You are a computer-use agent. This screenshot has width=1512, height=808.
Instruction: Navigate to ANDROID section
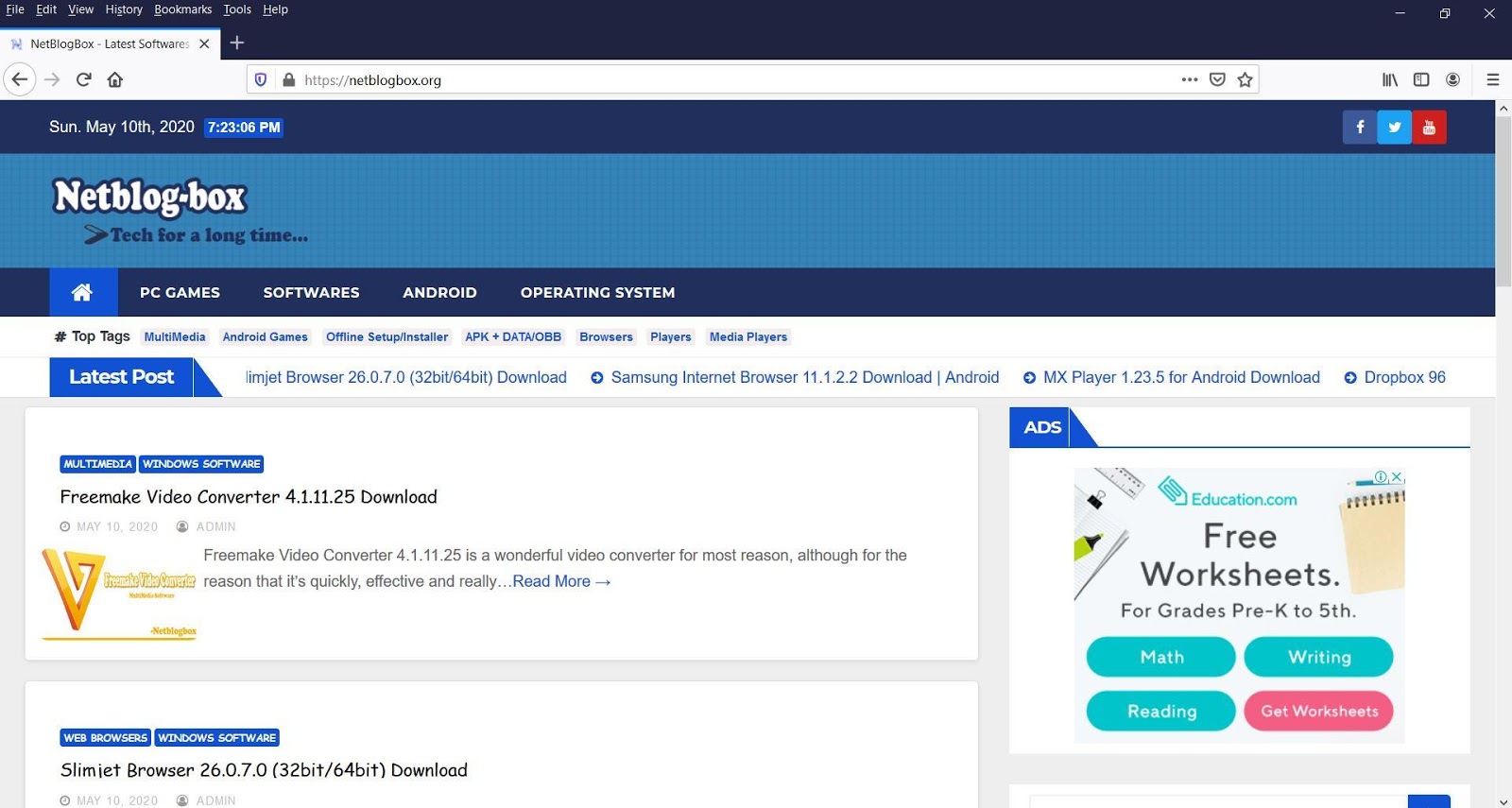(439, 292)
